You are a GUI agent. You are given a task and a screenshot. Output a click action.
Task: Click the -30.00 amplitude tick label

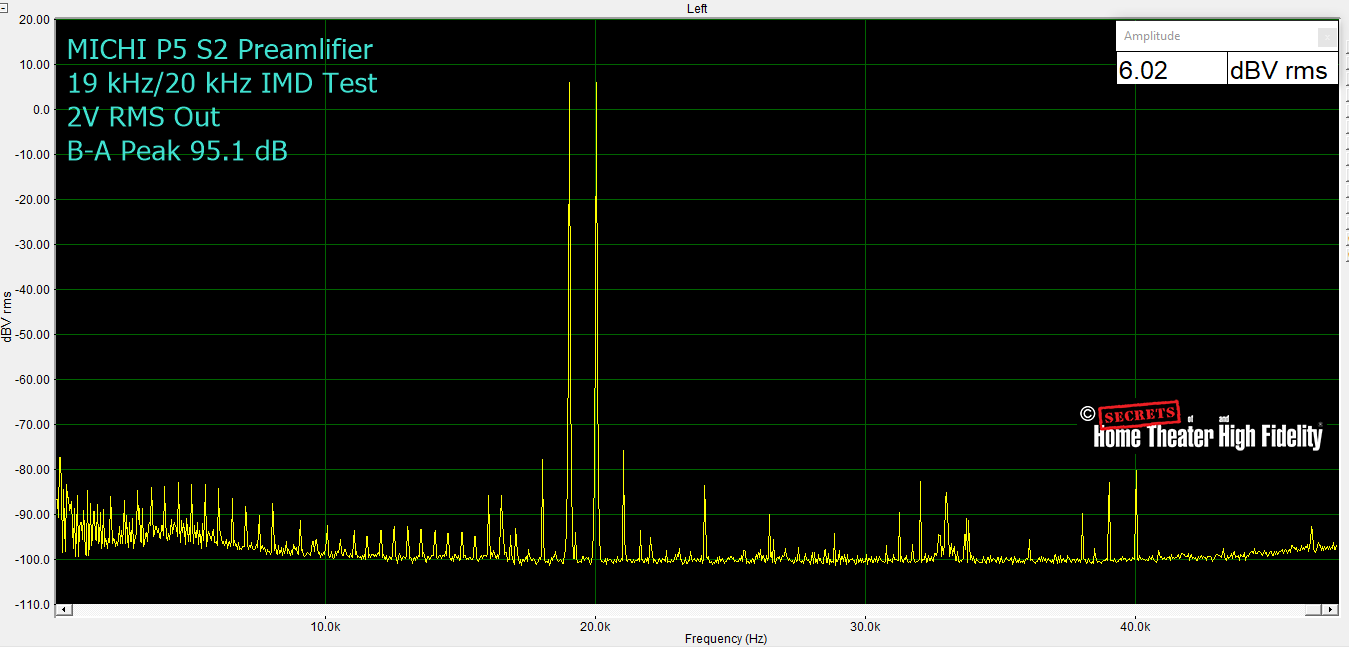pyautogui.click(x=33, y=245)
